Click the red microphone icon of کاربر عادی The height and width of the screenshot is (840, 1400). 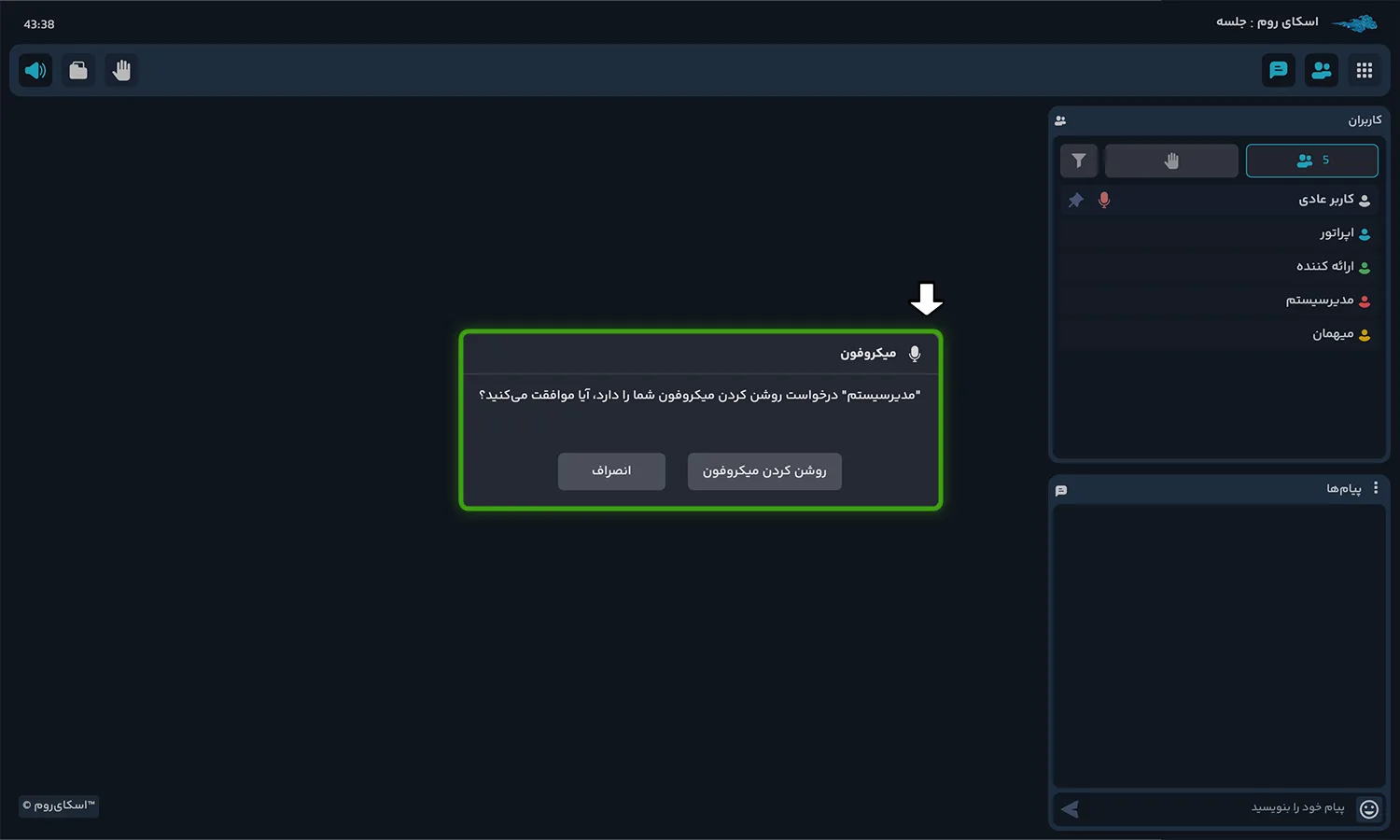pos(1104,200)
